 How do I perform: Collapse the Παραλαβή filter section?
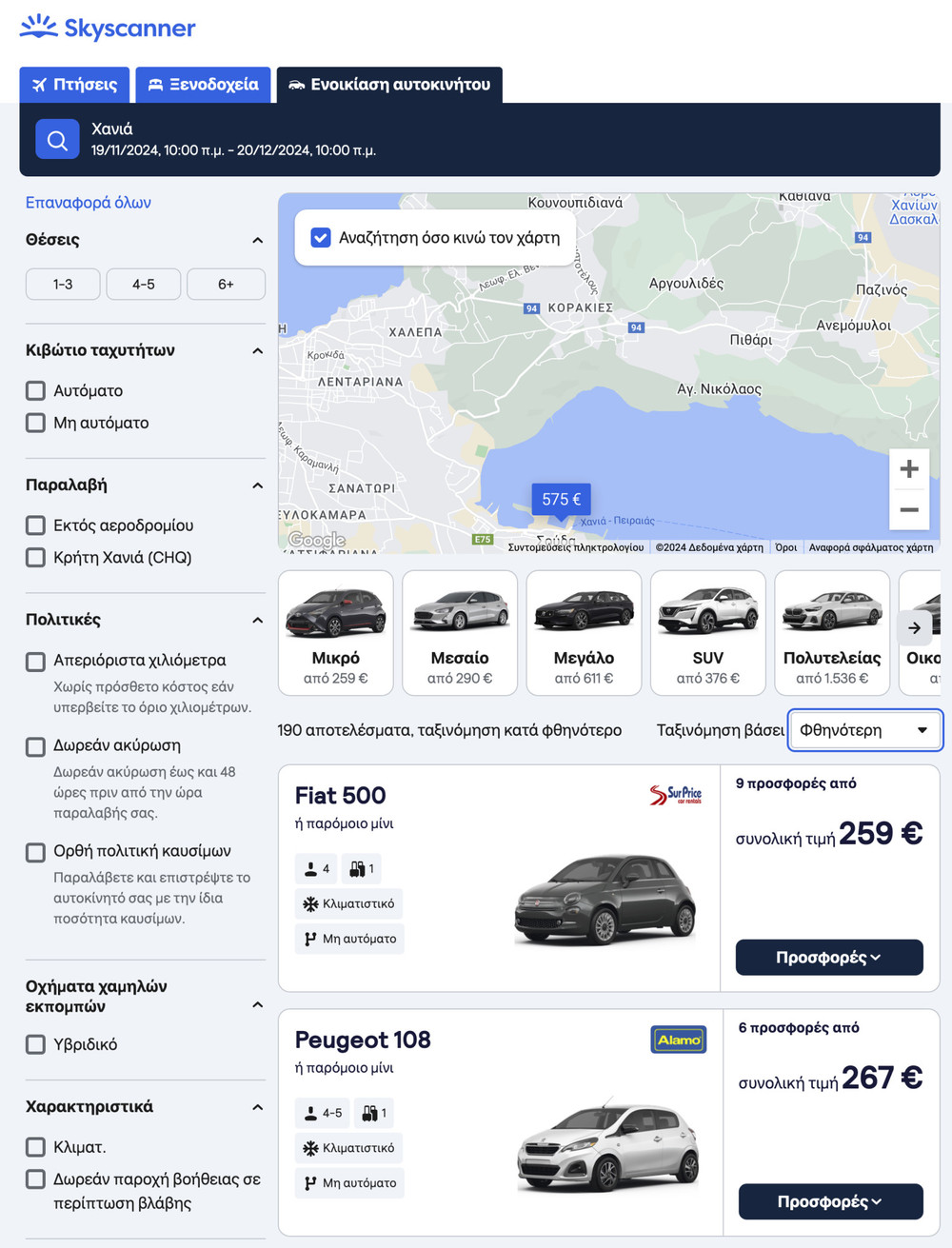point(257,485)
